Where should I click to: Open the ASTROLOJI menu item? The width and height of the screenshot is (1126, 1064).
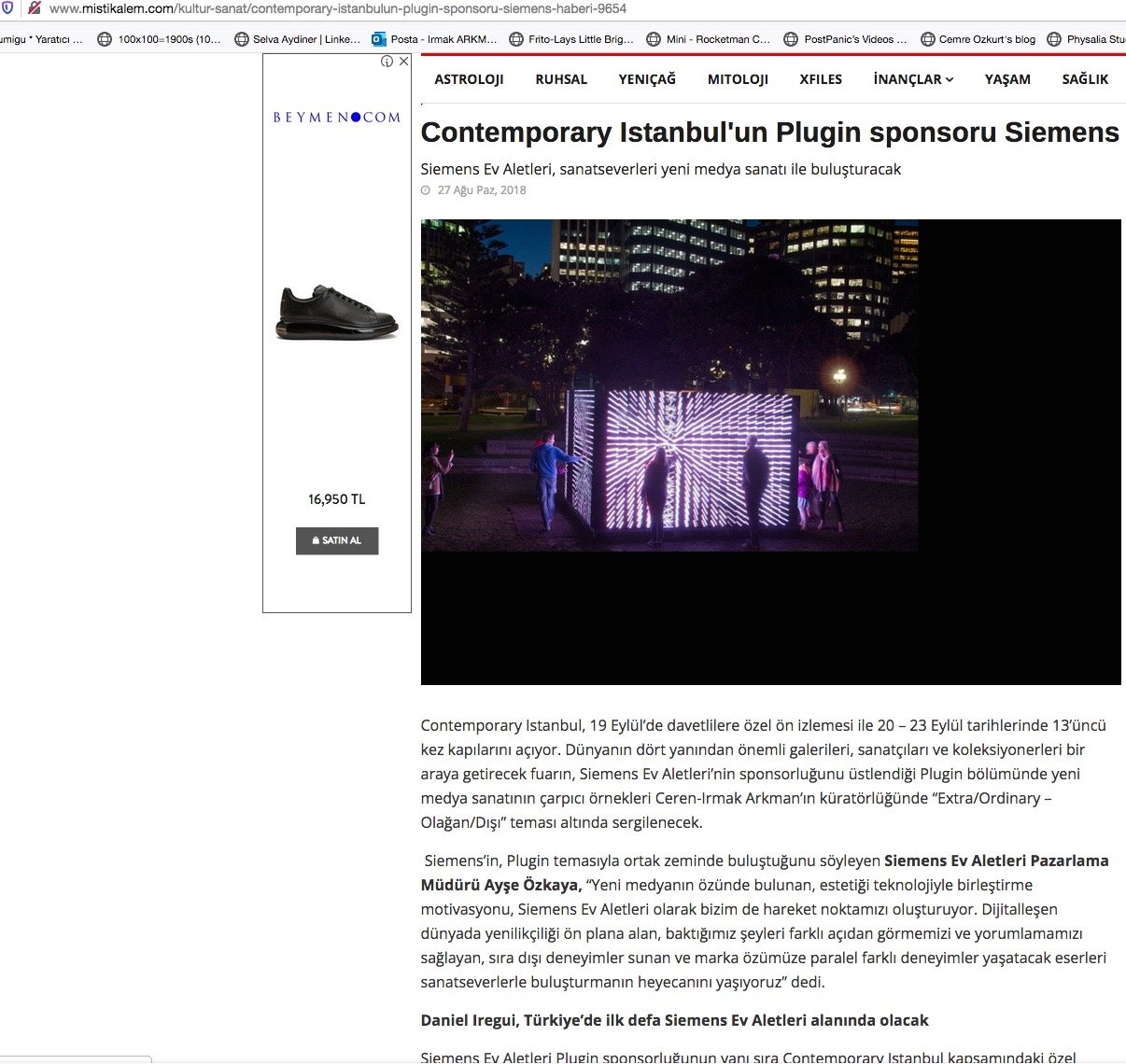[469, 79]
